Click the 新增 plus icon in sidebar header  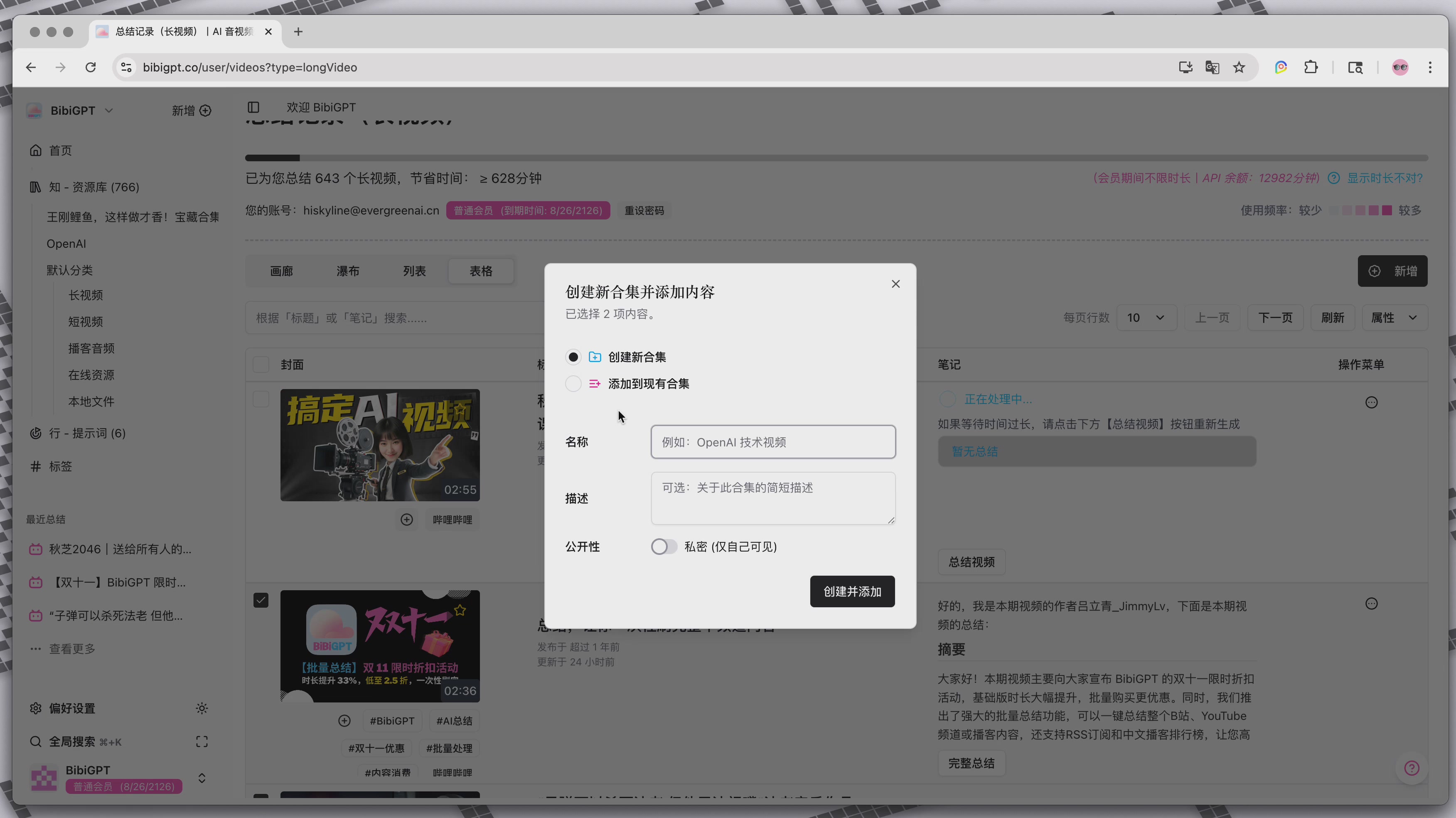[x=205, y=111]
